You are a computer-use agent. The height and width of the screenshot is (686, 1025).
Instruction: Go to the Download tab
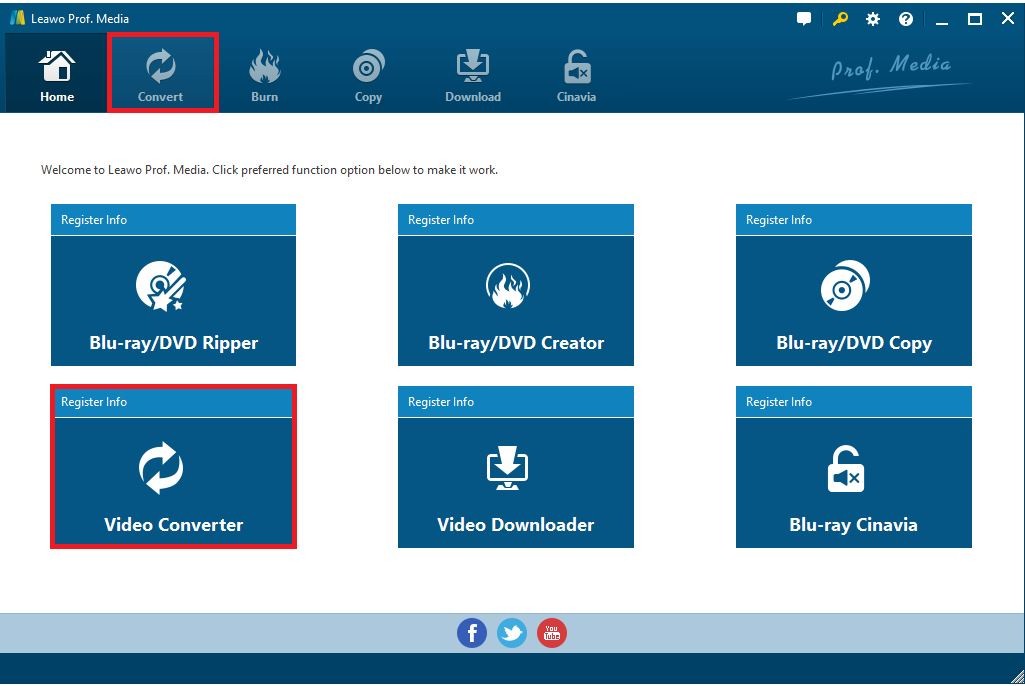(472, 75)
